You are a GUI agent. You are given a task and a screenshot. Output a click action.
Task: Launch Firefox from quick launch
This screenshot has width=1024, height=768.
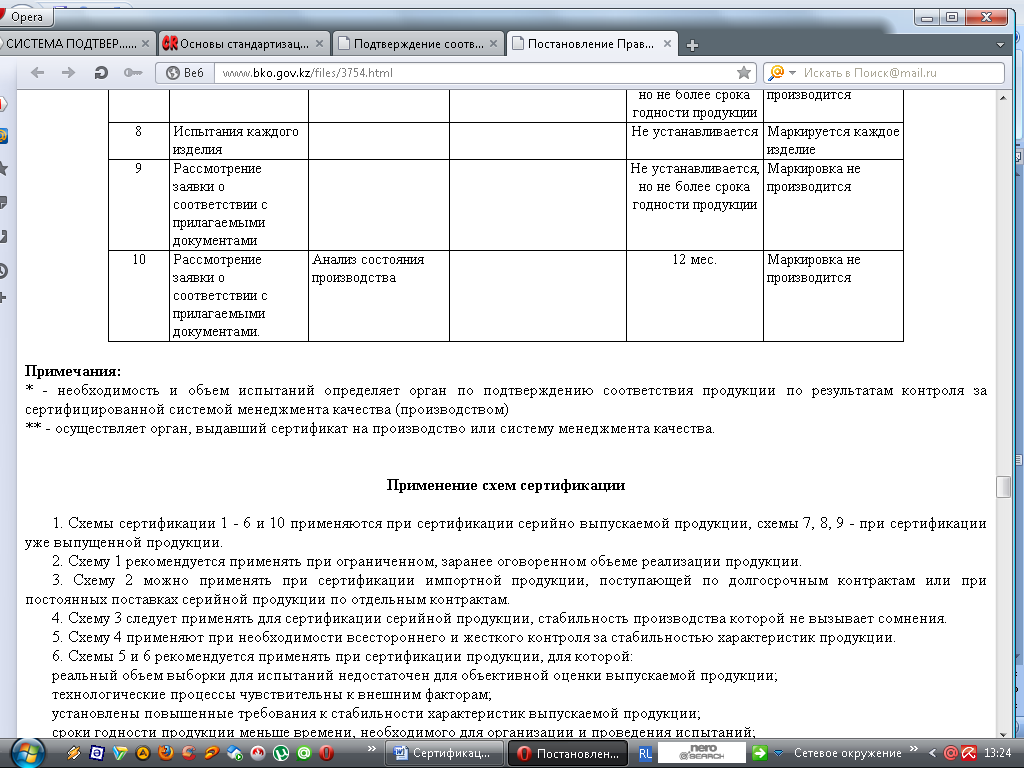click(166, 753)
